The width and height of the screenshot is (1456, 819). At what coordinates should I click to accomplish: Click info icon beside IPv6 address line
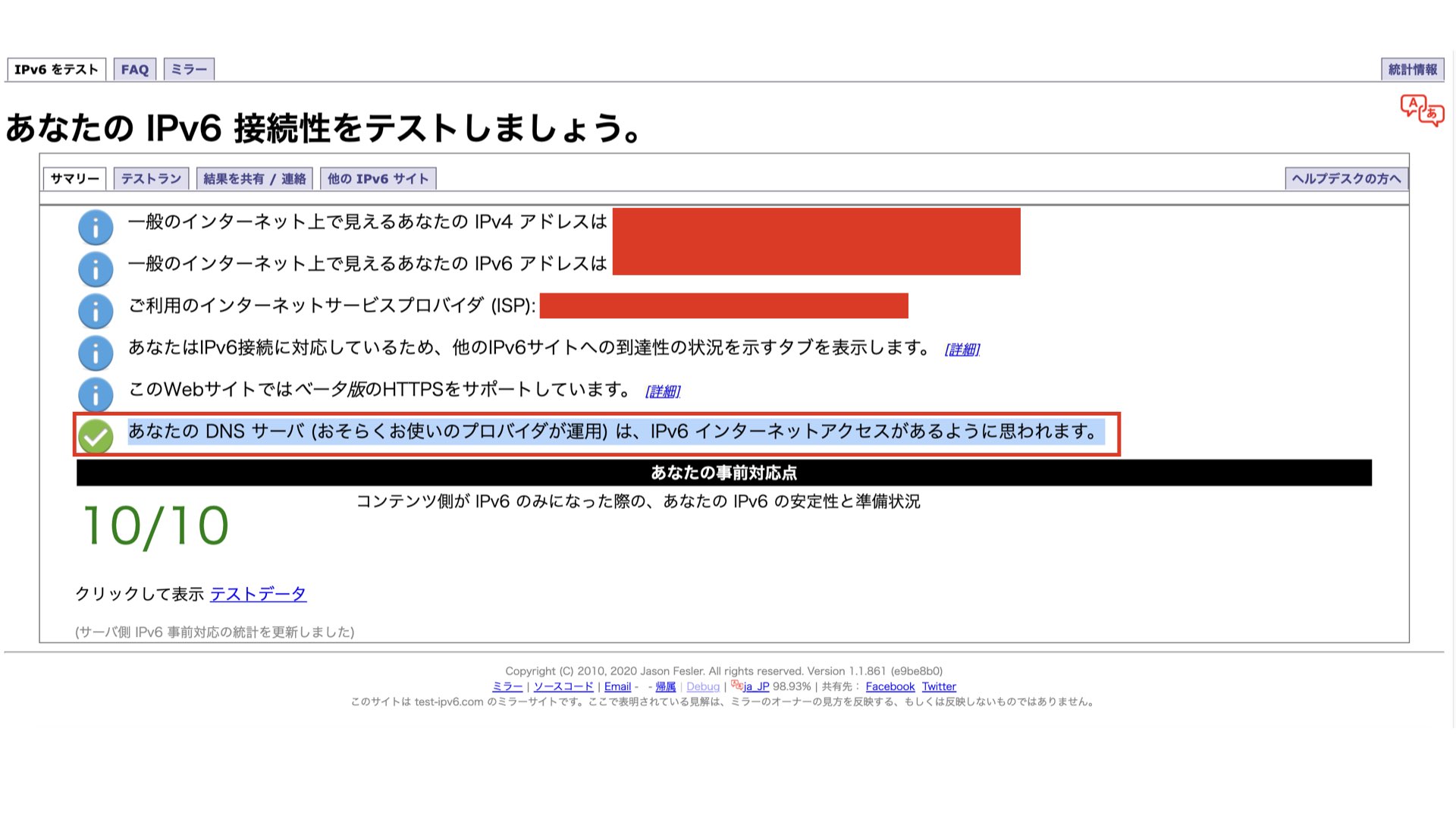pos(96,268)
